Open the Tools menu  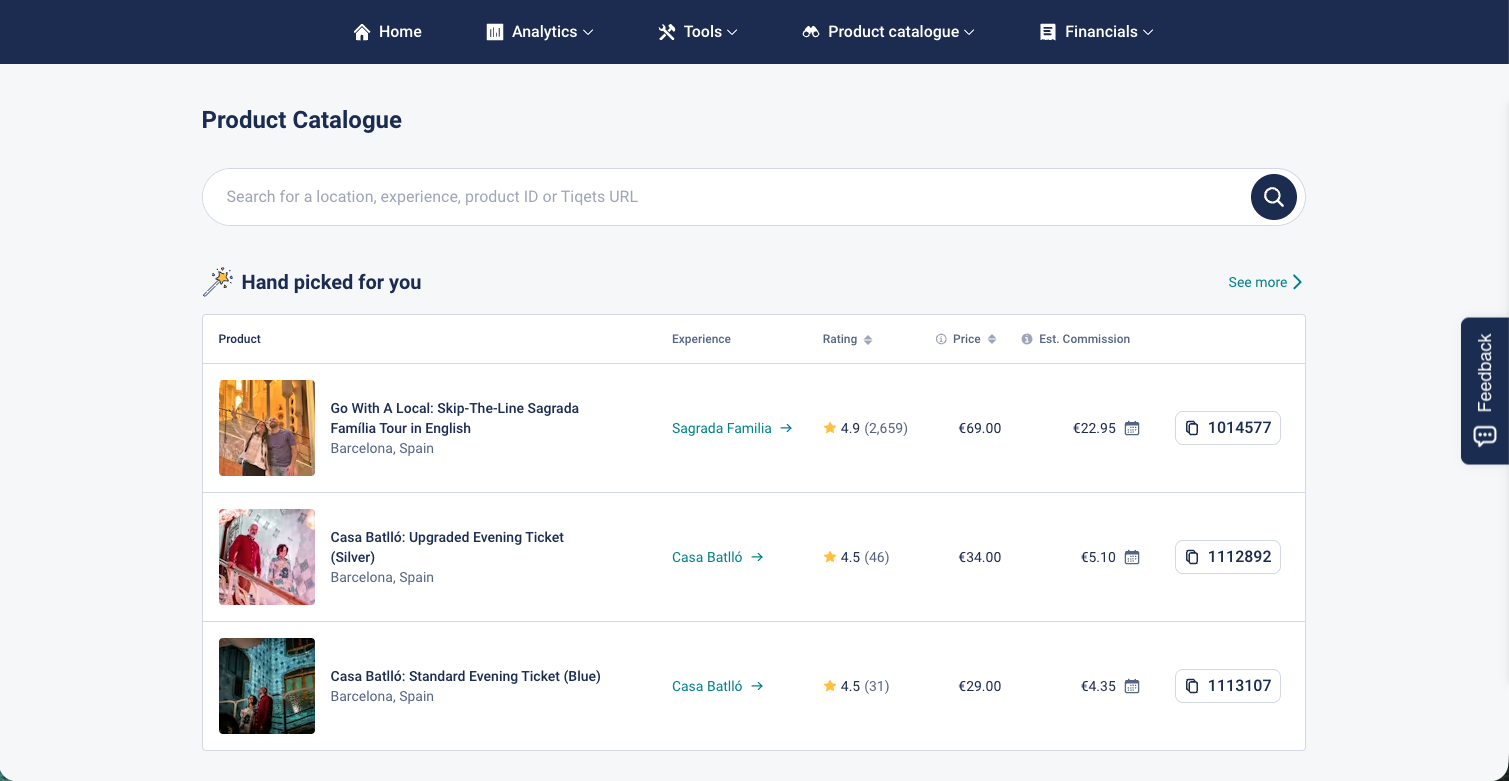[x=698, y=32]
